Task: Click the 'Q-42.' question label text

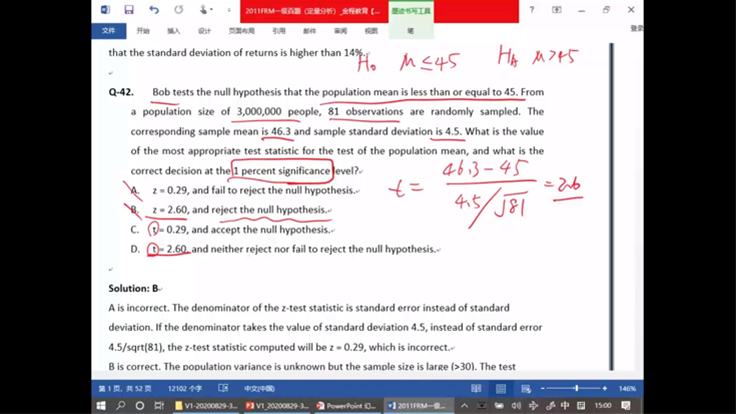Action: [121, 92]
